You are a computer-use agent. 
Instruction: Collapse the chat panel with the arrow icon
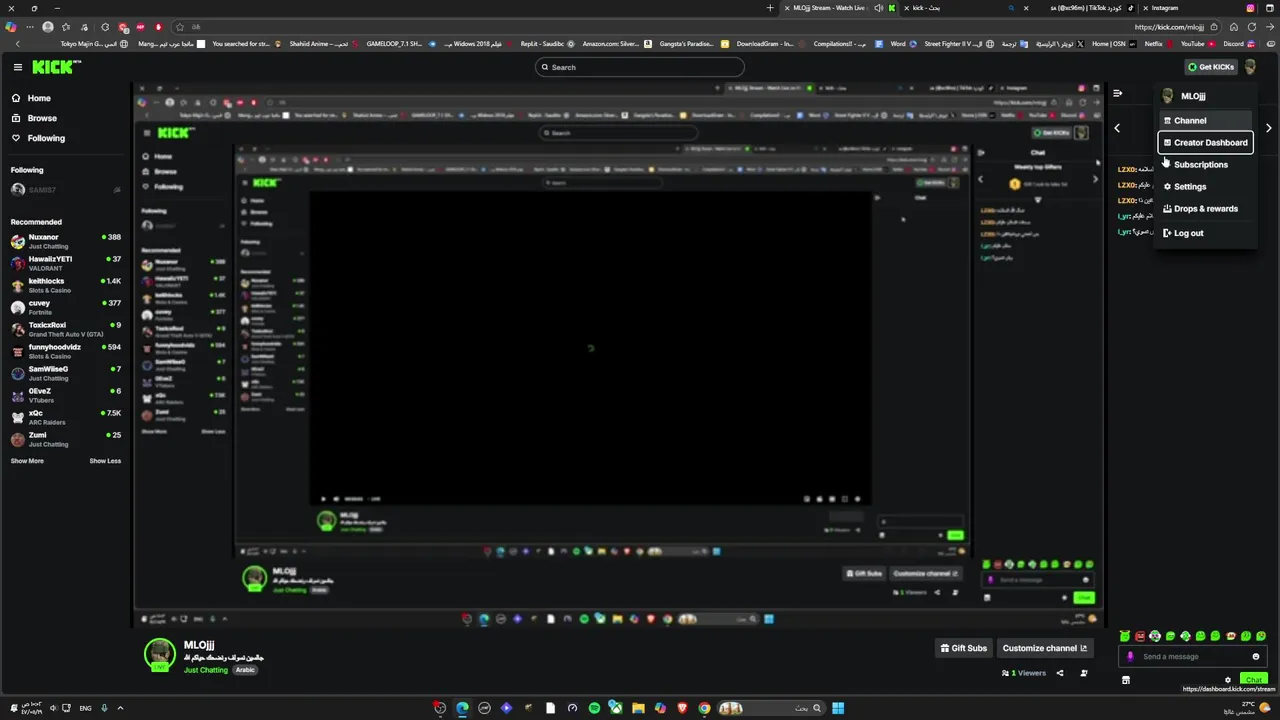coord(1118,93)
